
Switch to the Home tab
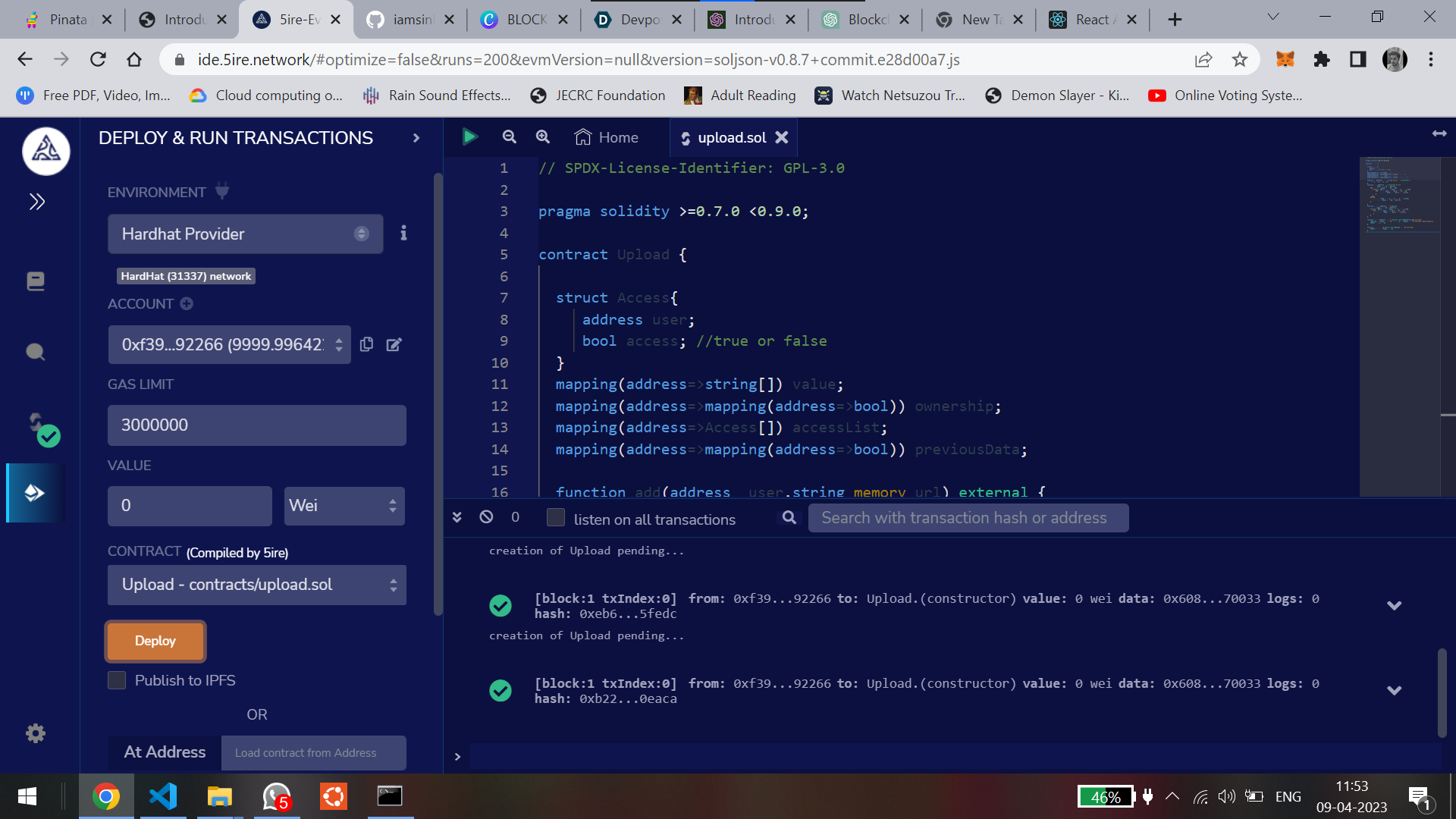[x=607, y=137]
